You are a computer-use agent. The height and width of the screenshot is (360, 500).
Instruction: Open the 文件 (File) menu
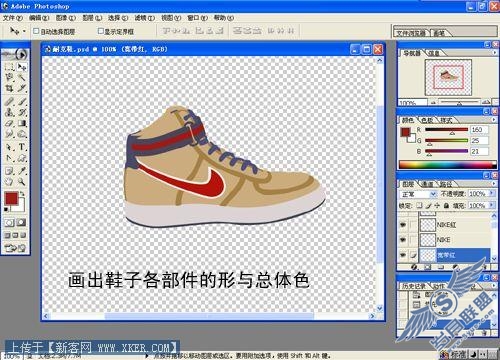tap(13, 18)
